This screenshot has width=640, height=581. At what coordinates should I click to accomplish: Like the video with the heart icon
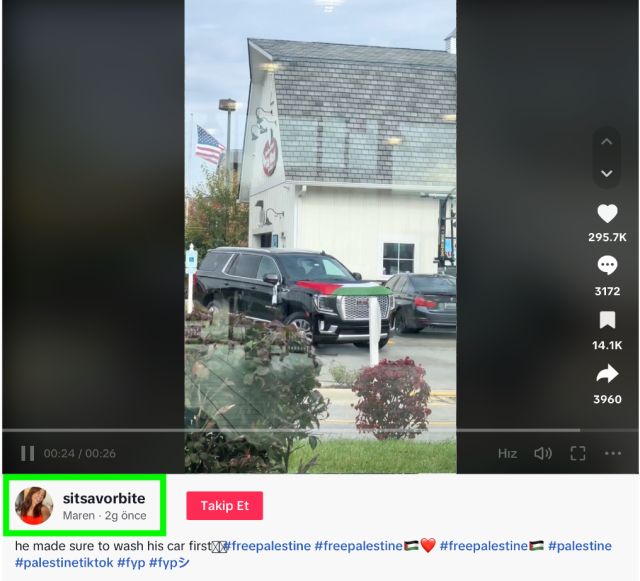tap(607, 213)
